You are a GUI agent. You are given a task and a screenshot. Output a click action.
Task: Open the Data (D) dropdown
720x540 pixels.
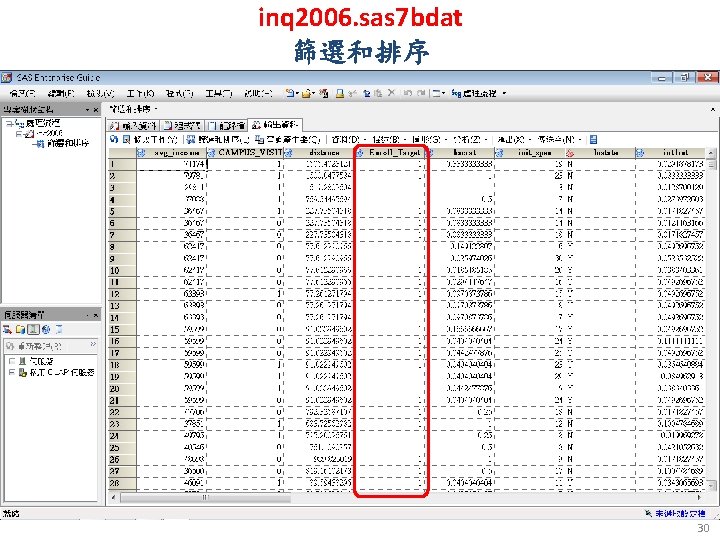tap(349, 139)
